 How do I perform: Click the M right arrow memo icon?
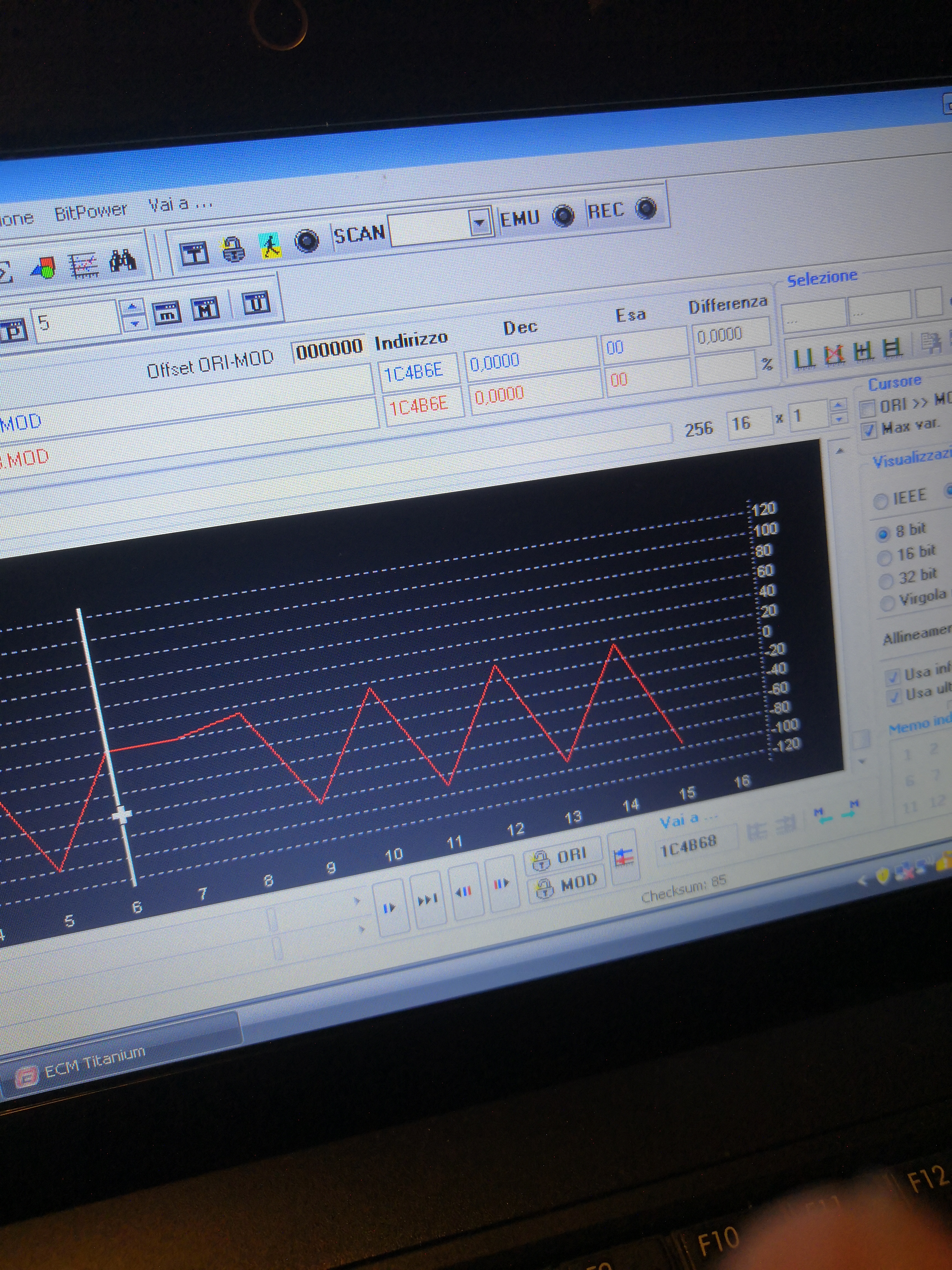click(850, 809)
